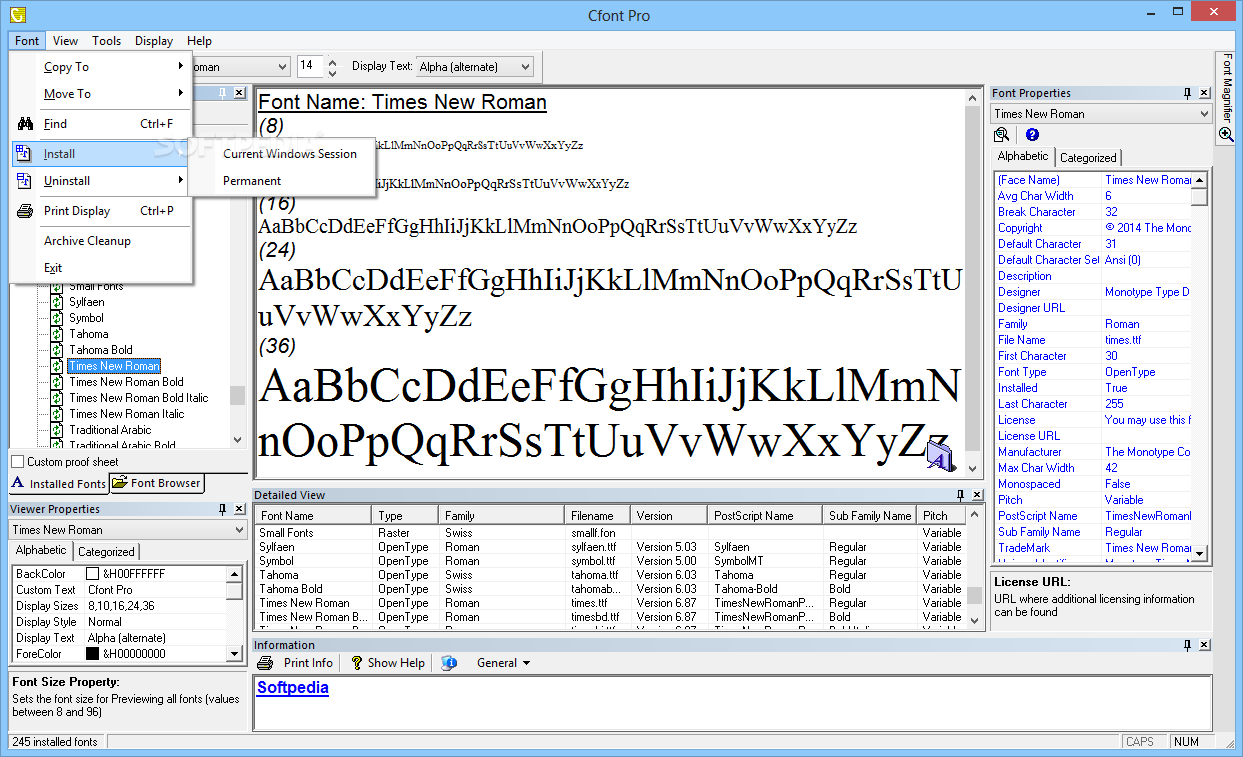Click the installed fonts tree scrollbar thumb
The width and height of the screenshot is (1243, 757).
(237, 395)
